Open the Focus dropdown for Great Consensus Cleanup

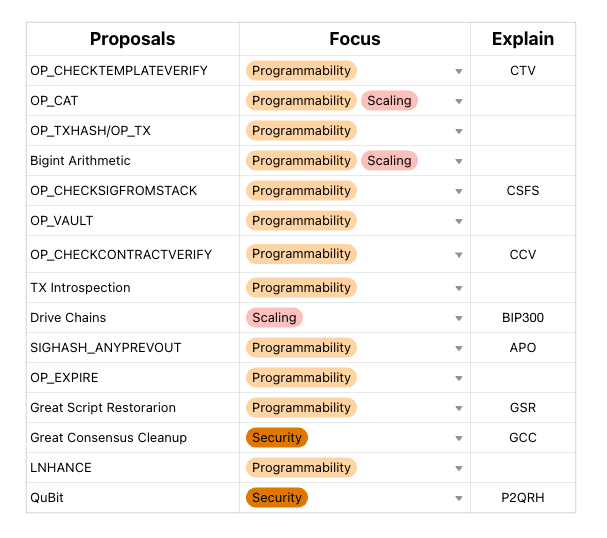coord(459,438)
